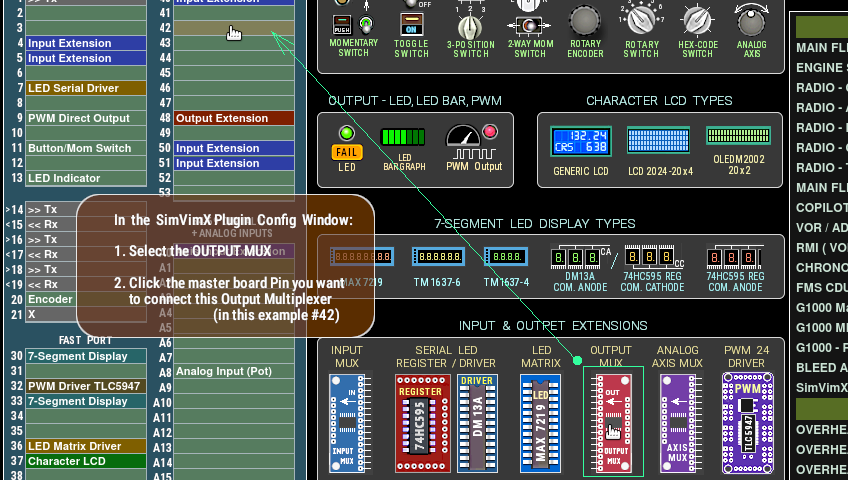Select the Input Mux extension board
Screen dimensions: 848x480
coord(347,421)
